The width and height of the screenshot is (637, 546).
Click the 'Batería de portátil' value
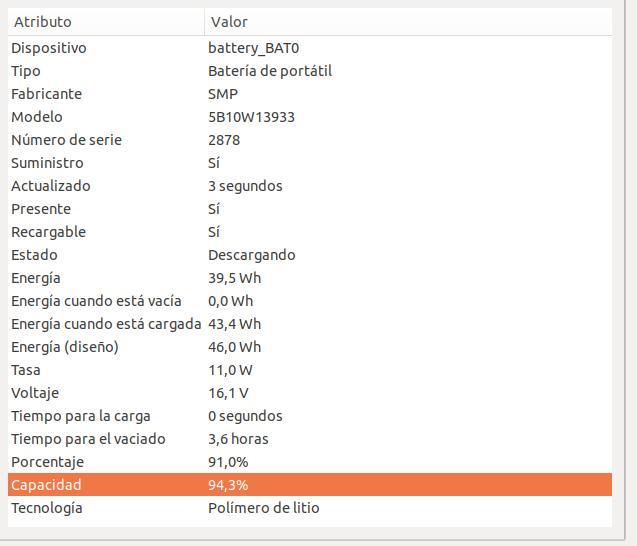coord(270,71)
